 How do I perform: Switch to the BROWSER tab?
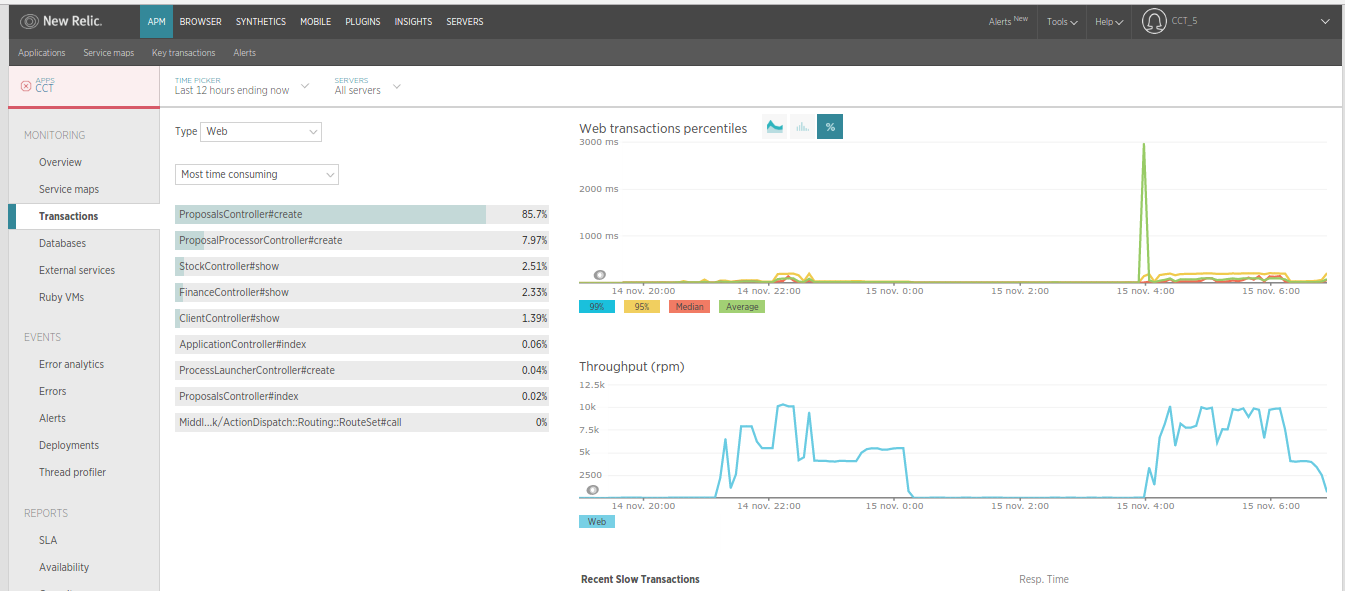(201, 21)
